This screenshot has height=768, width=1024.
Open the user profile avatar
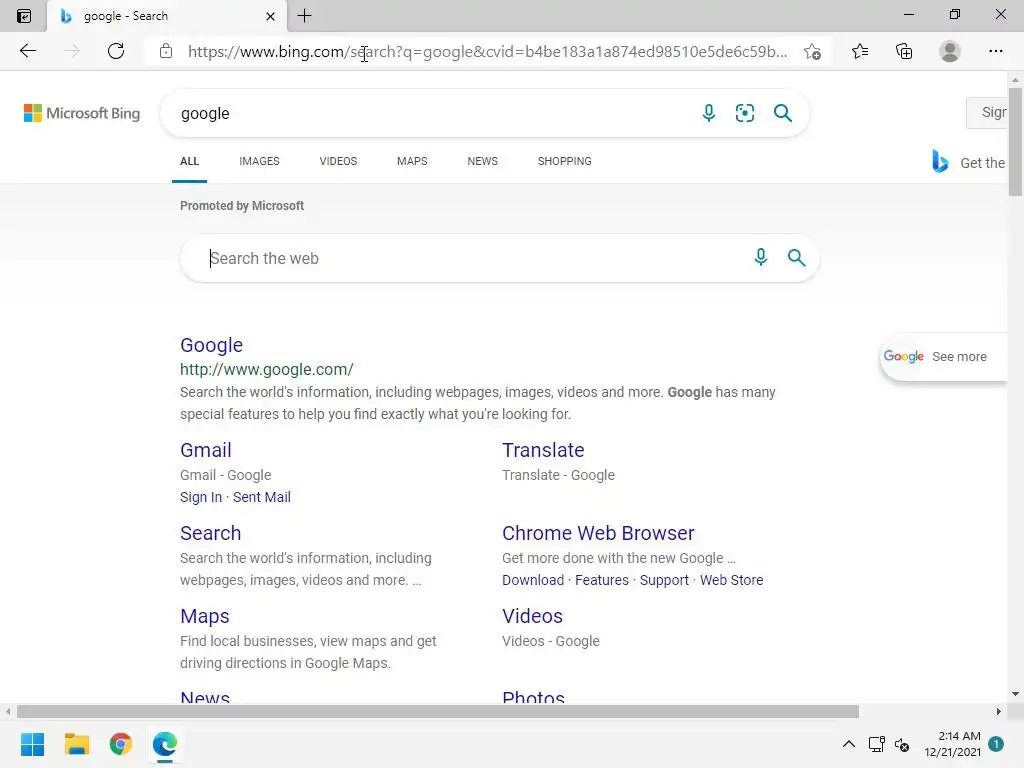click(950, 51)
